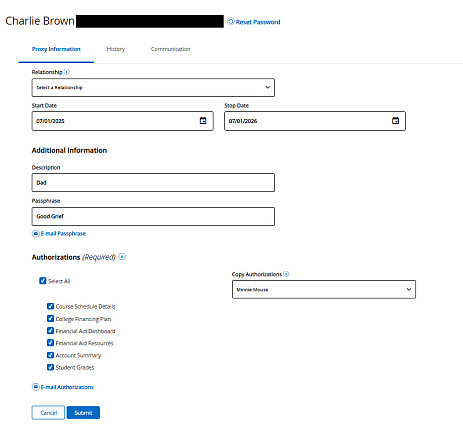Open the Copy Authorizations dropdown showing Minnie Mouse
The image size is (463, 440).
coord(324,289)
